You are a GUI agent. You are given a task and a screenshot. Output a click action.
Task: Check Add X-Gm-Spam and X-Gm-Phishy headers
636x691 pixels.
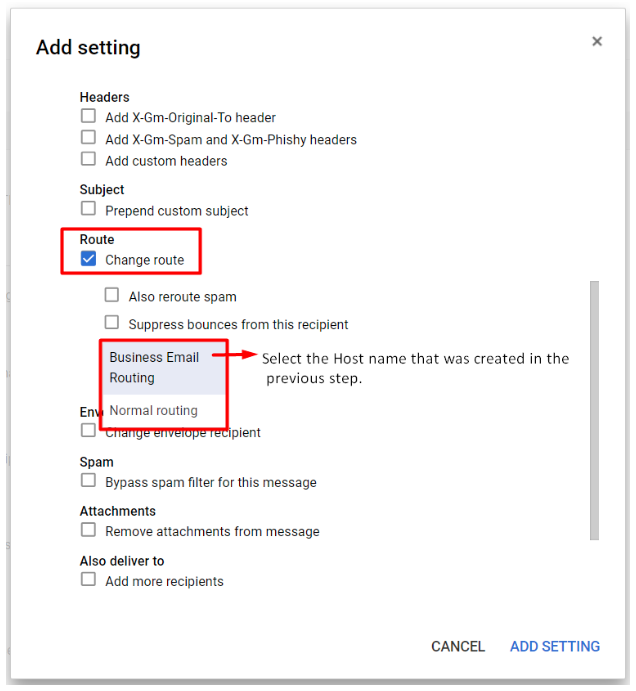(88, 137)
